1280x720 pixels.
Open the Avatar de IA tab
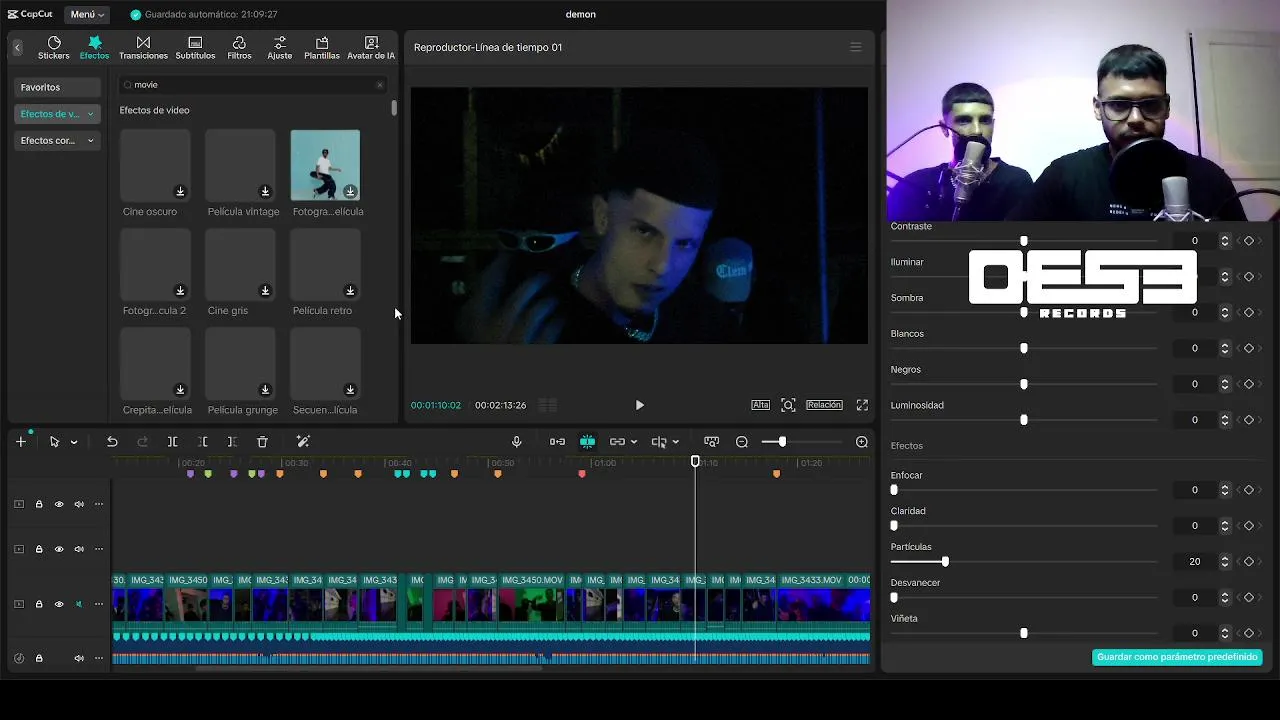coord(371,48)
